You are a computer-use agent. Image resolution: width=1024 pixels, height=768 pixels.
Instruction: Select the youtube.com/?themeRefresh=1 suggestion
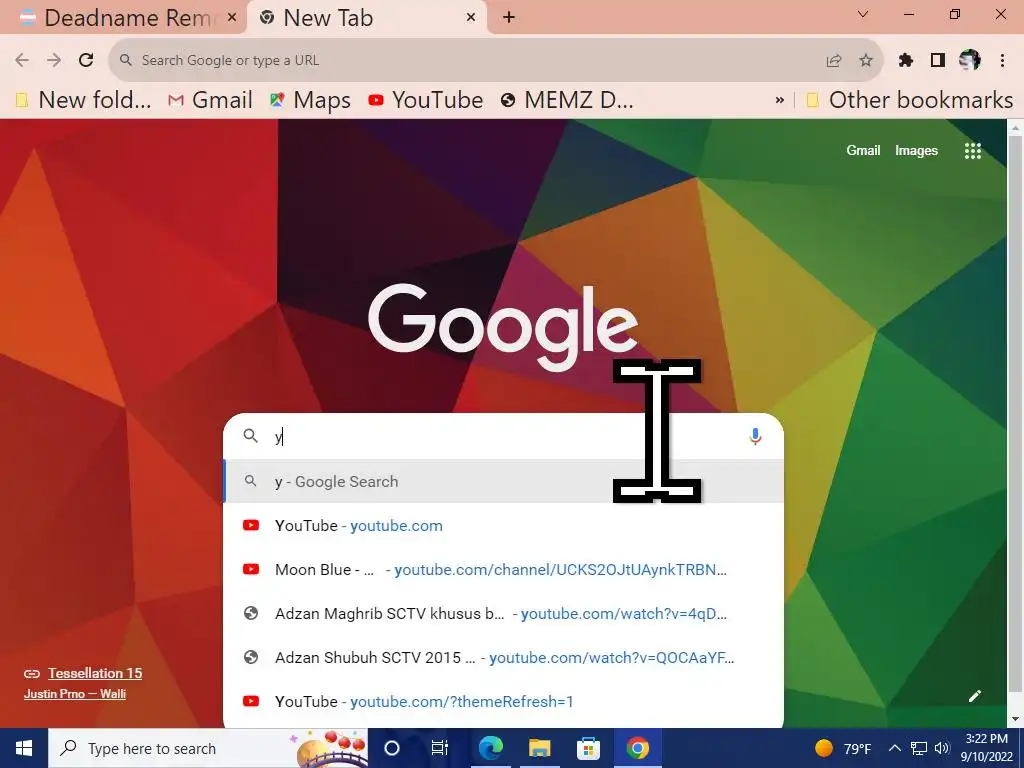(503, 701)
